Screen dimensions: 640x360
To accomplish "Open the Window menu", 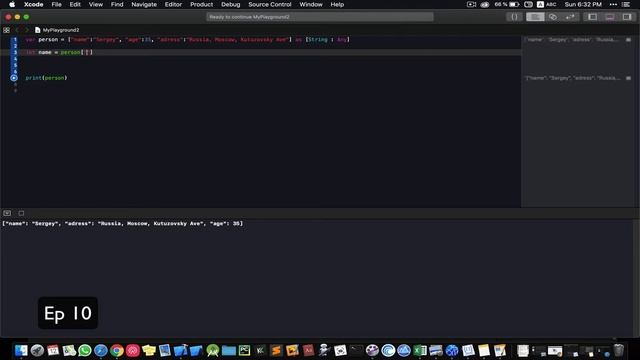I will tap(311, 4).
